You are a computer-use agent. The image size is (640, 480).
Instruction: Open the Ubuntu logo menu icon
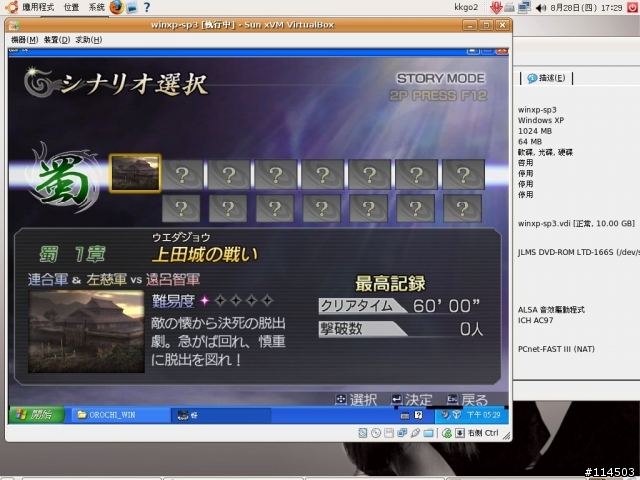(x=12, y=7)
